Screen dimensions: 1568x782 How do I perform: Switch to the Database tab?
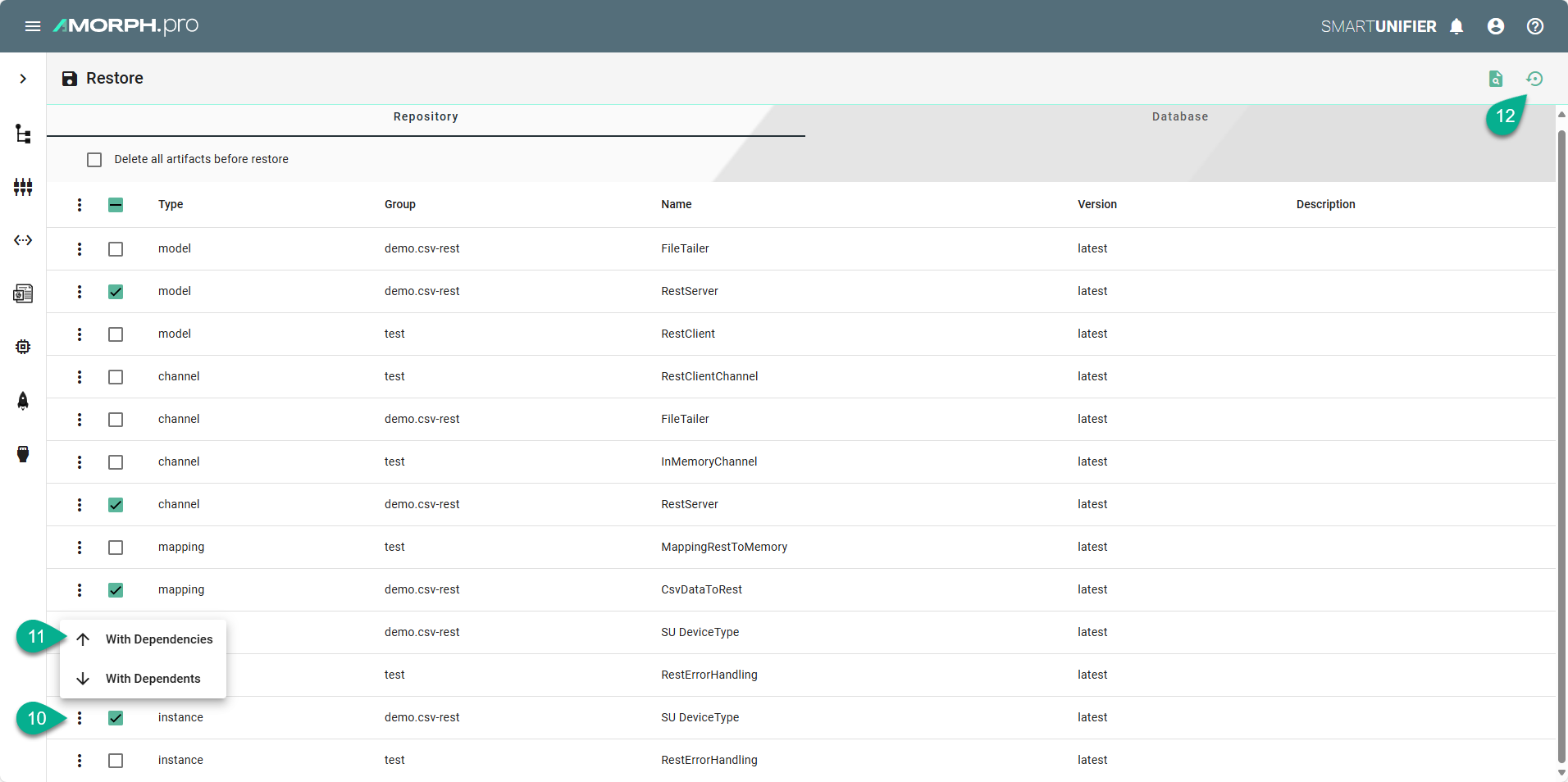point(1179,117)
